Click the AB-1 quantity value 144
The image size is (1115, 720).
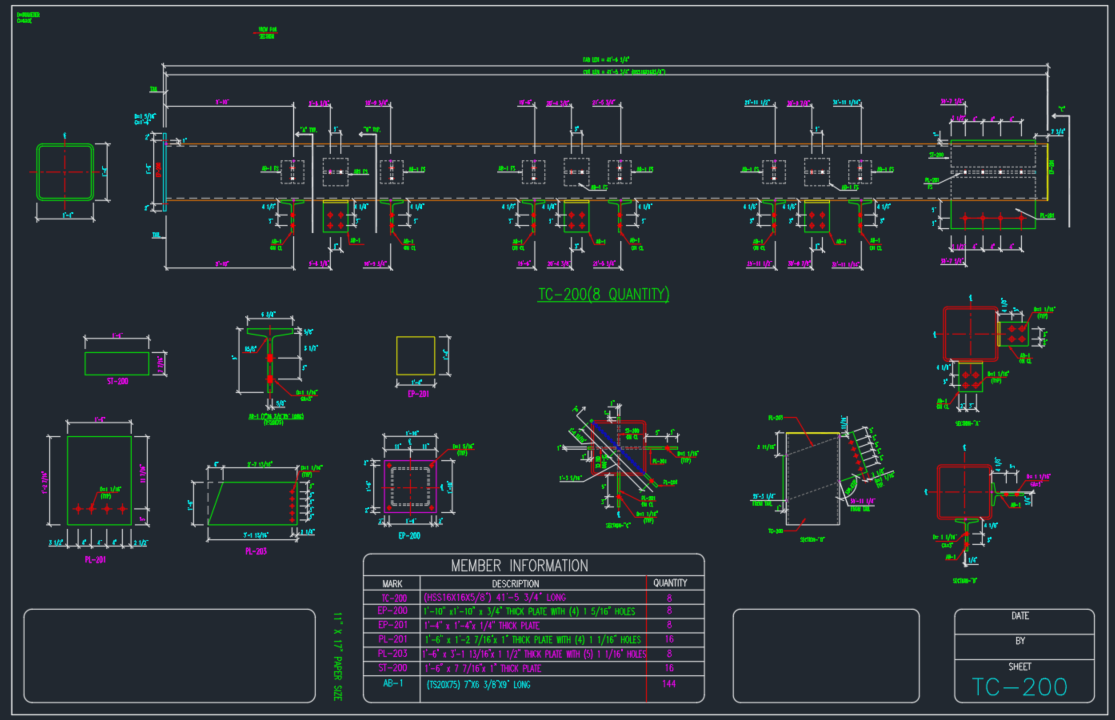(x=669, y=685)
